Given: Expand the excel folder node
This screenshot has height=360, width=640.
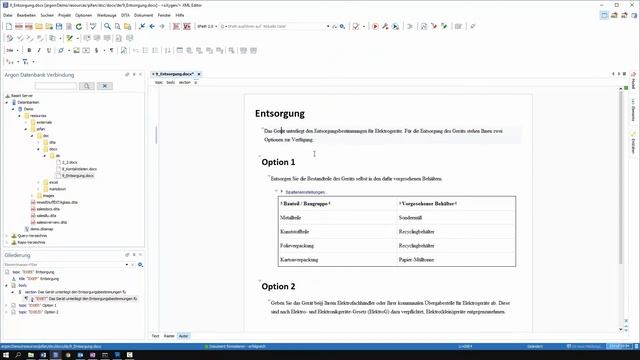Looking at the screenshot, I should tap(38, 182).
